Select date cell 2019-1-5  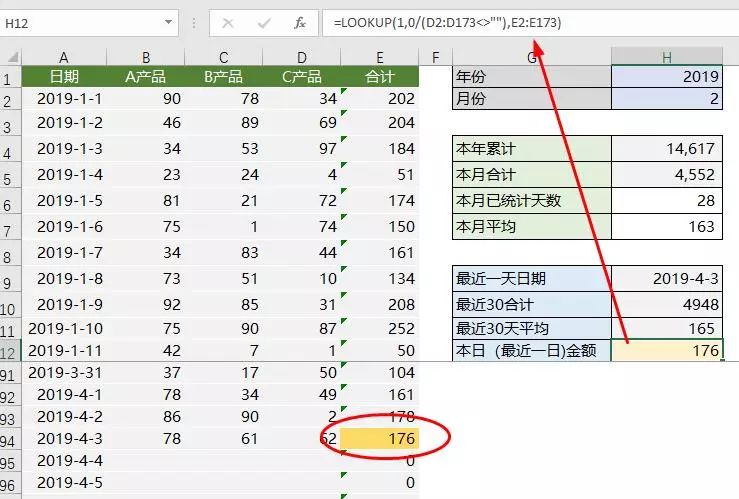point(64,201)
